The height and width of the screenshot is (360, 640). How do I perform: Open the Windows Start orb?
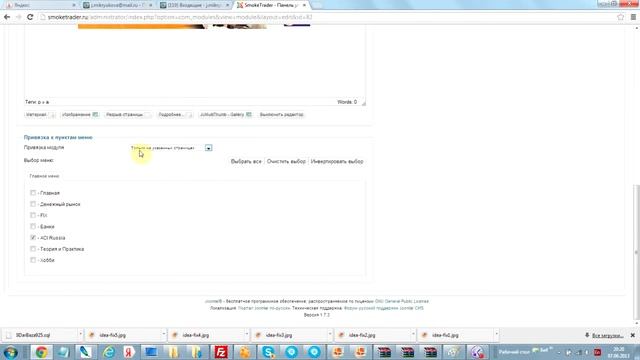(x=11, y=352)
